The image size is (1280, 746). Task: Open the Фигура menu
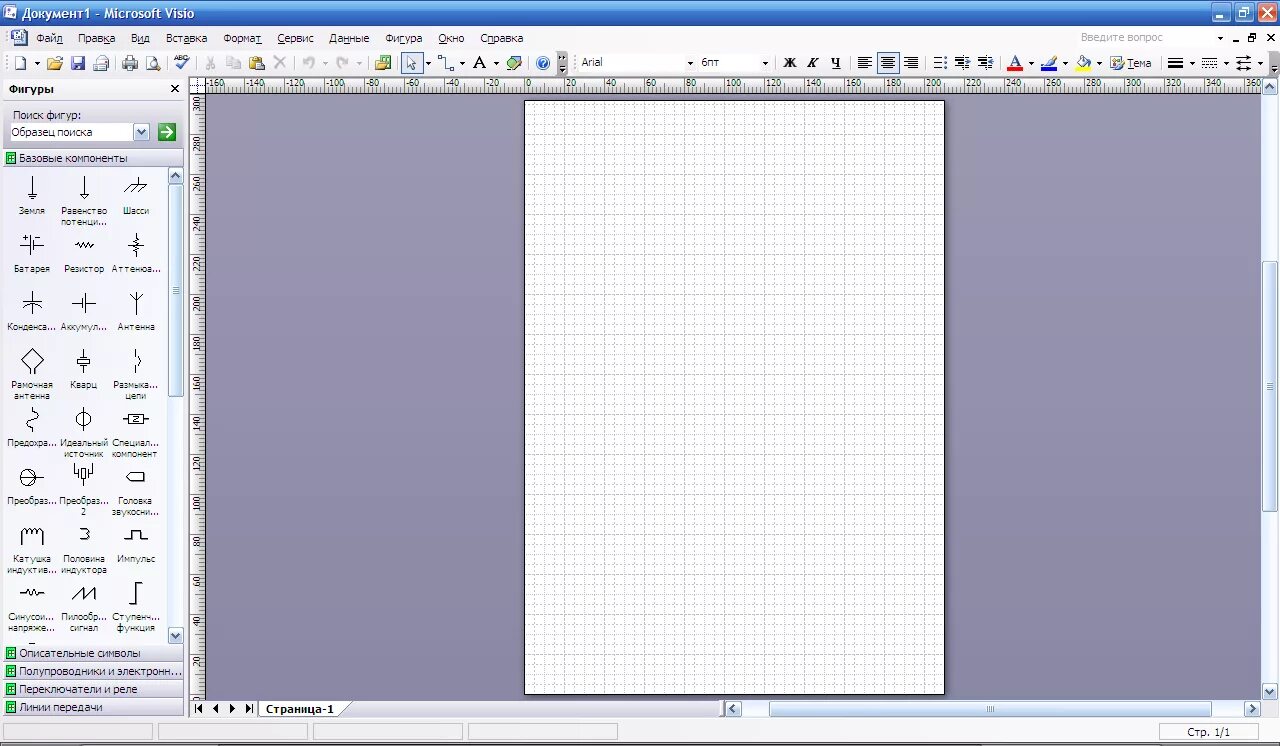404,38
